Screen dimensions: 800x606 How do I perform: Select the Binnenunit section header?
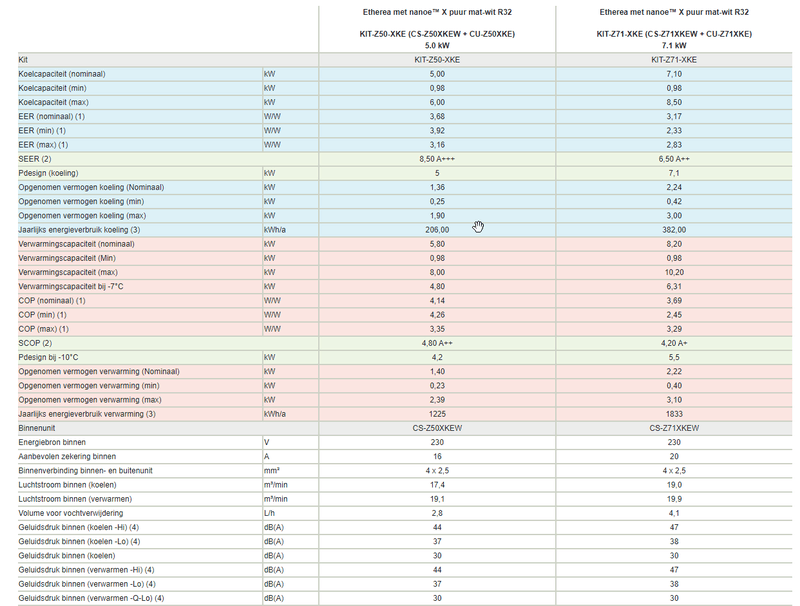coord(37,428)
